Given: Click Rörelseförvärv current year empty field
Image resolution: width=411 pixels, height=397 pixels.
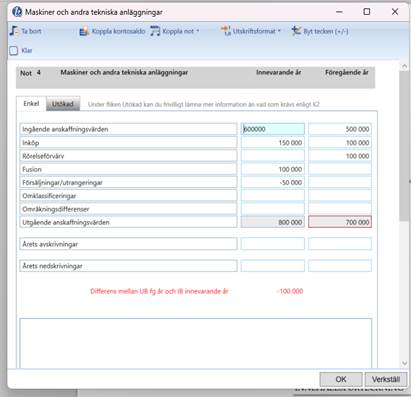Looking at the screenshot, I should pos(273,156).
